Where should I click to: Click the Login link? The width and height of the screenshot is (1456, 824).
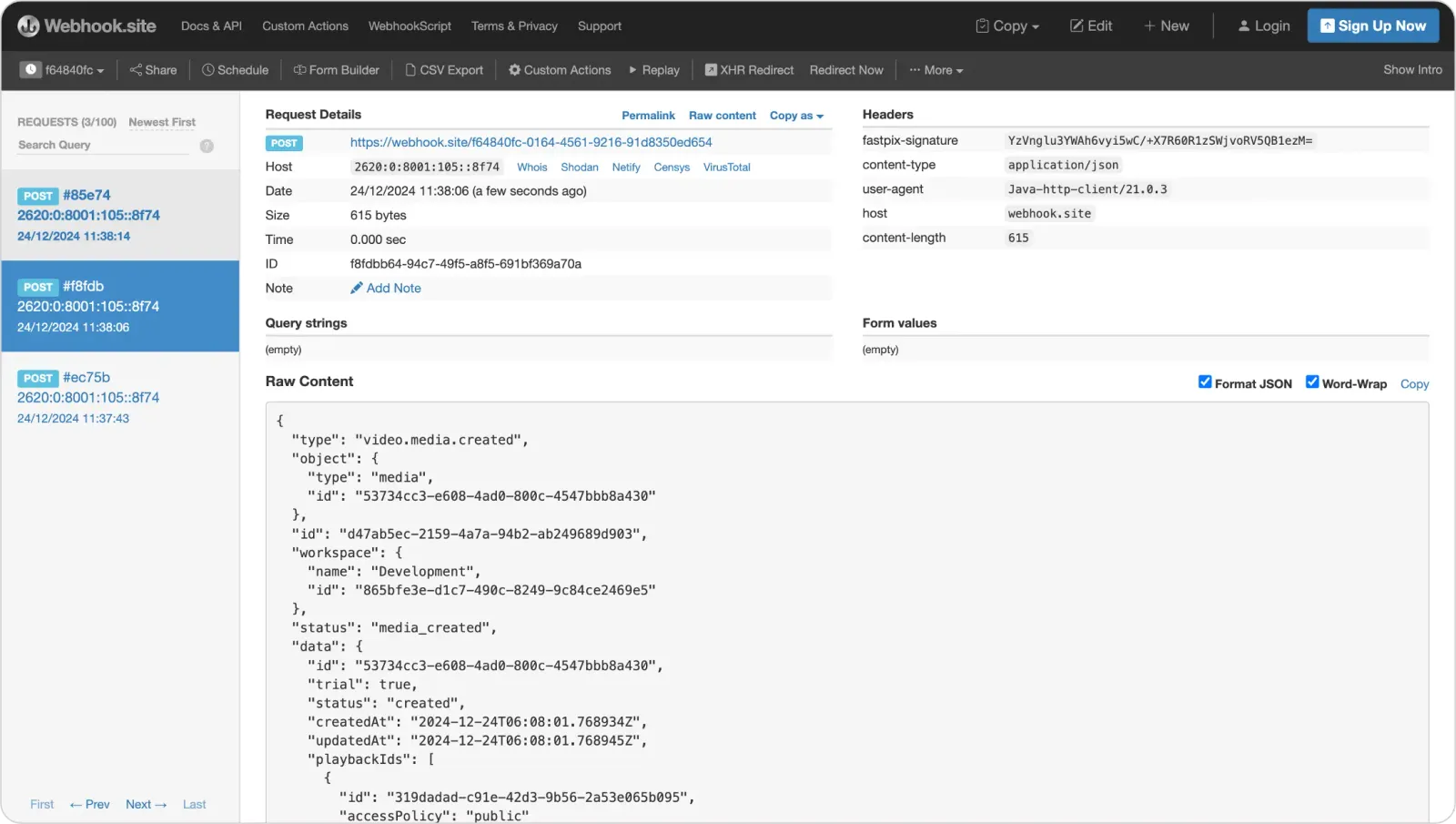point(1264,26)
